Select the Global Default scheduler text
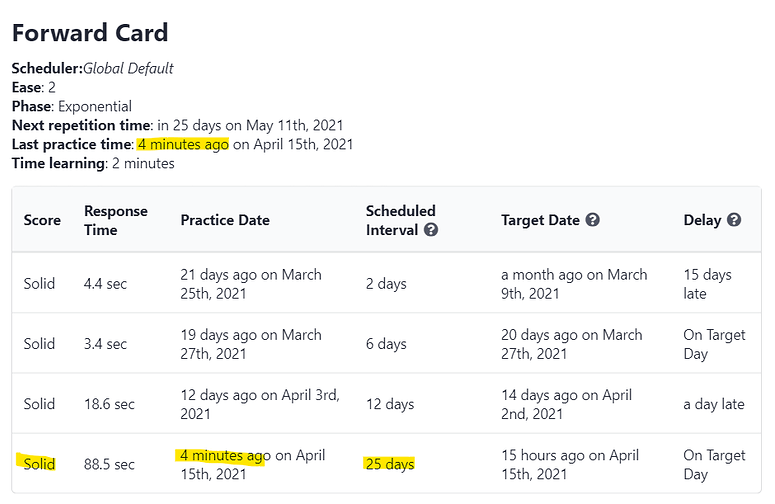 coord(128,68)
